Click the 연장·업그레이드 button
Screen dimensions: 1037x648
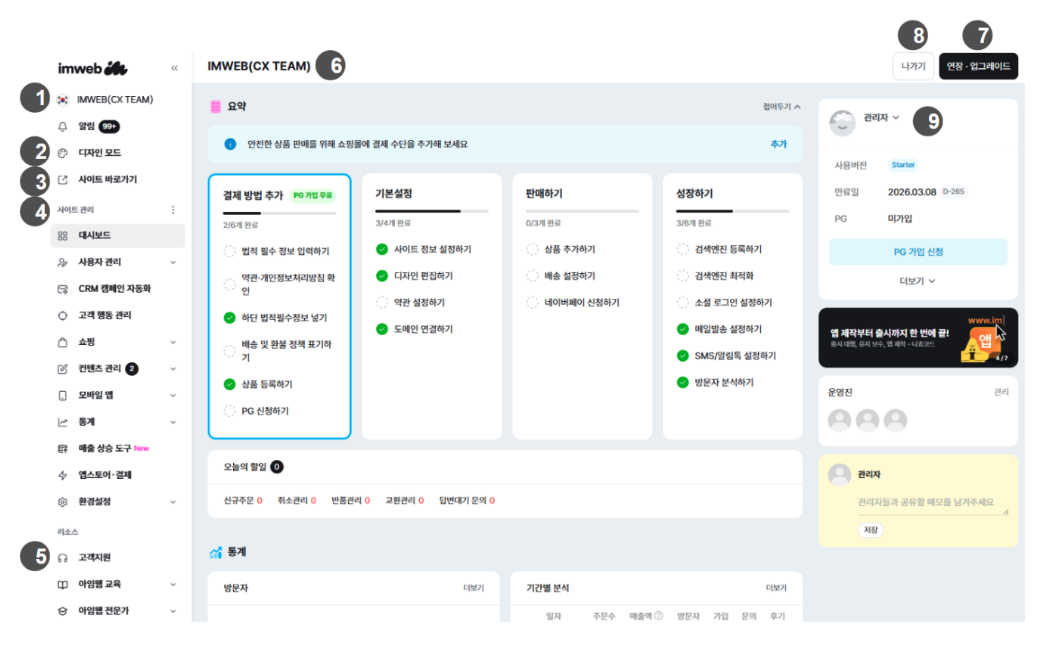(x=978, y=66)
